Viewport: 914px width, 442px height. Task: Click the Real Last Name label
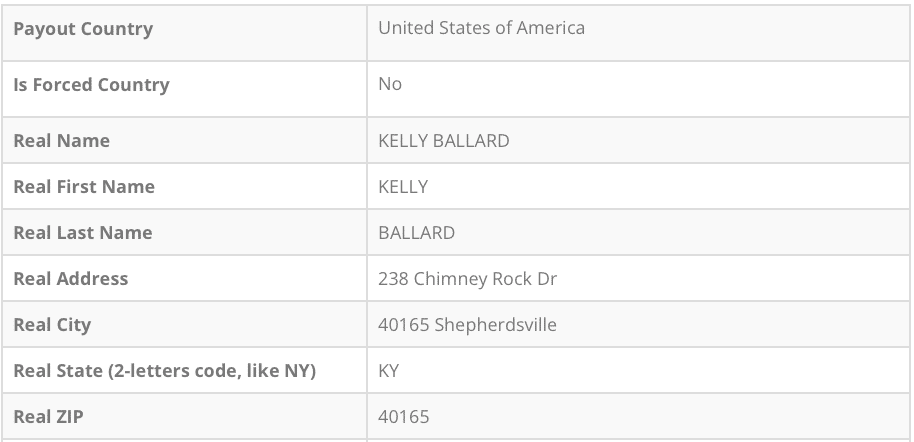[83, 233]
